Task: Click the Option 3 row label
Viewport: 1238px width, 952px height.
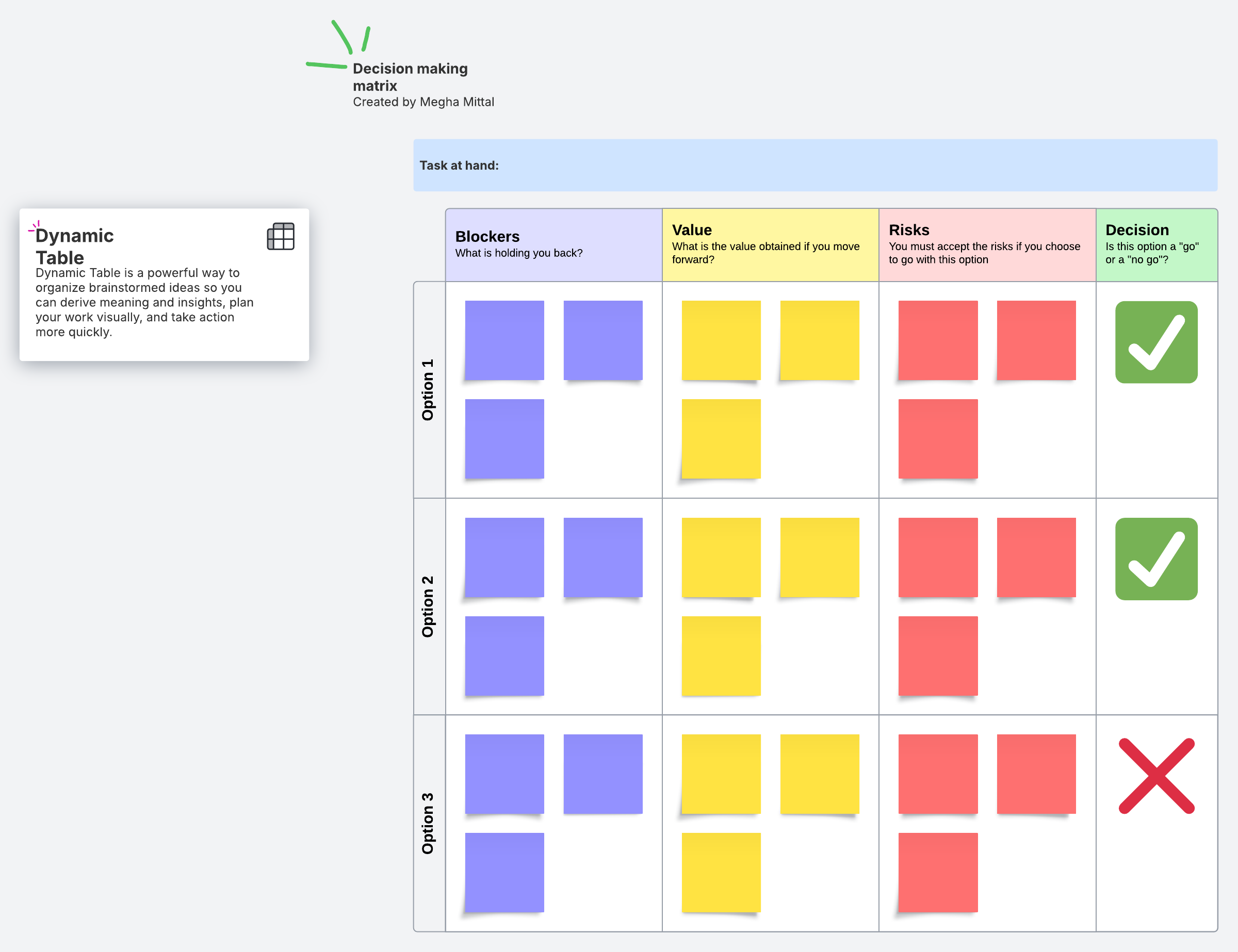Action: (x=429, y=823)
